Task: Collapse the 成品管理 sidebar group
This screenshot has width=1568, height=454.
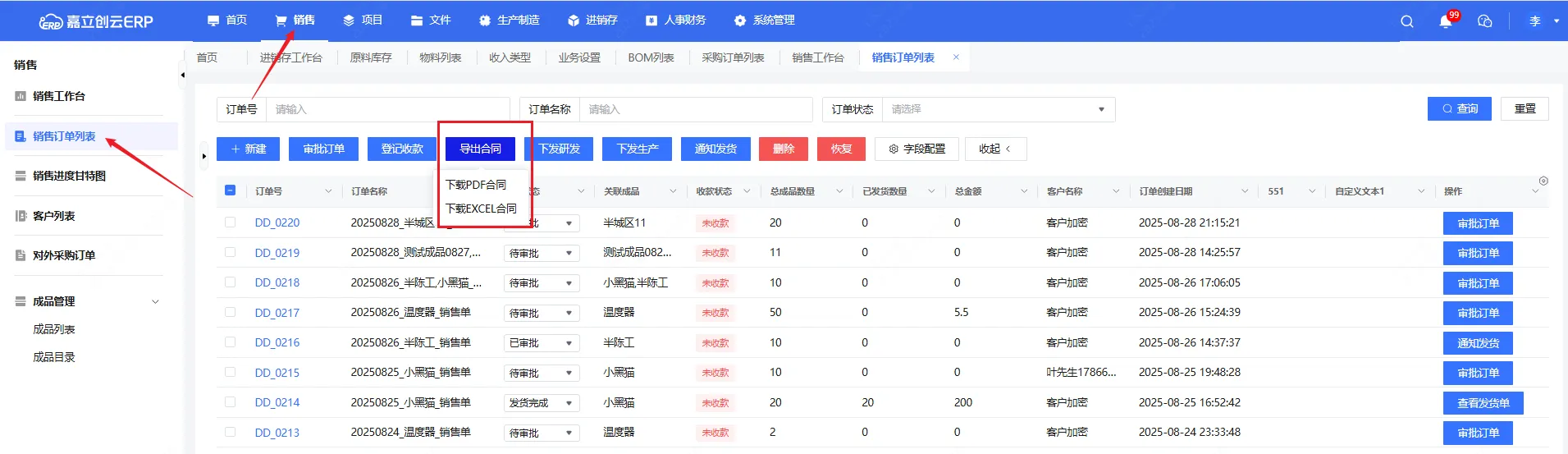Action: 155,301
